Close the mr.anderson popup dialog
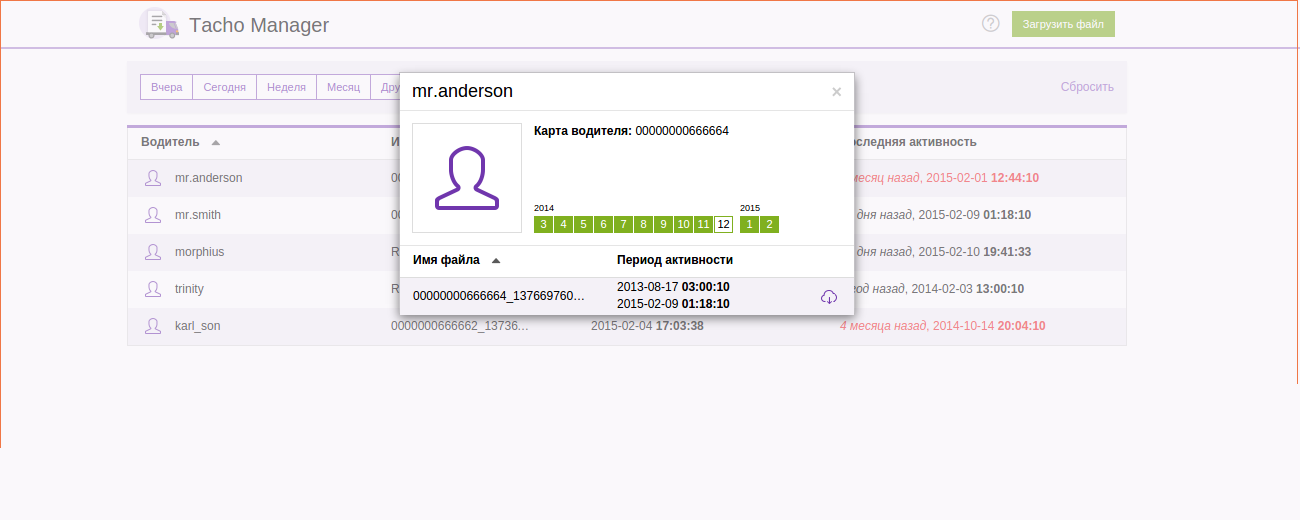This screenshot has width=1300, height=520. click(836, 92)
